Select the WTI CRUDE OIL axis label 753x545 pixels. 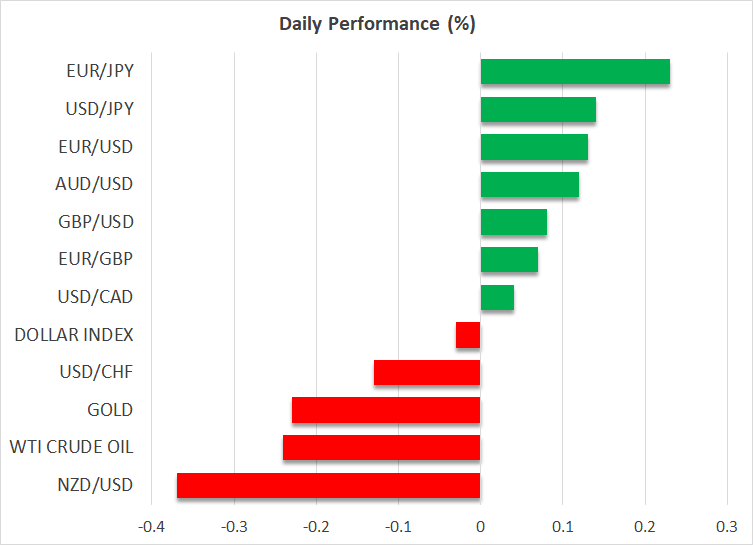coord(72,447)
